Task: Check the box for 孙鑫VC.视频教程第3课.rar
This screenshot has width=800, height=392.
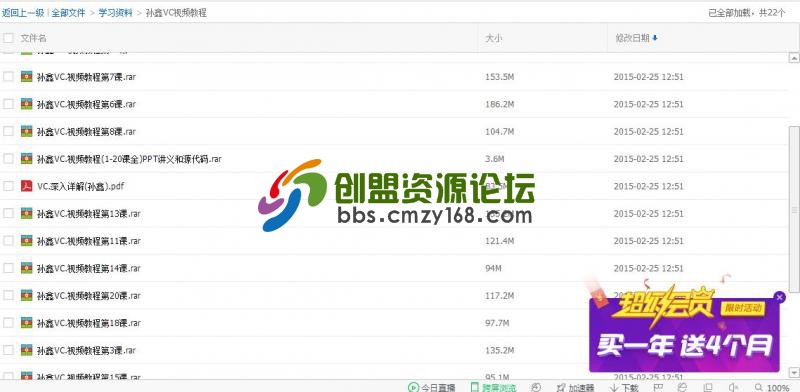Action: (x=8, y=350)
